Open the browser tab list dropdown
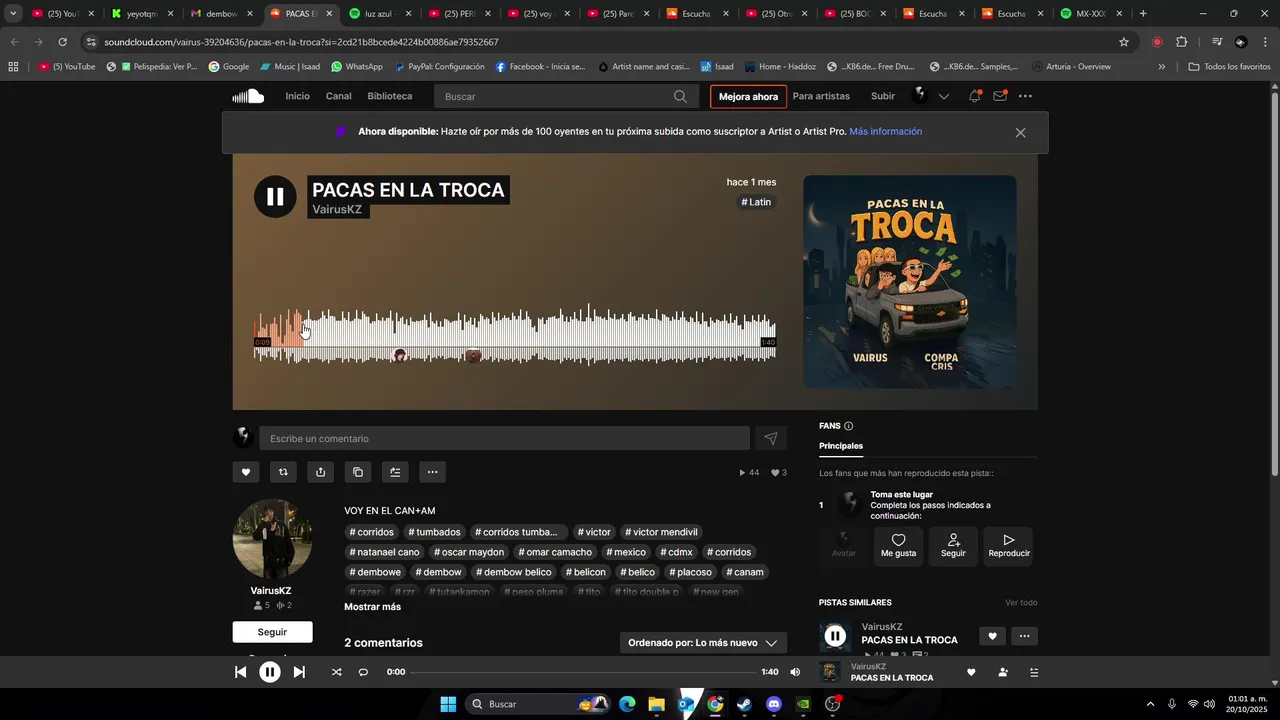Viewport: 1280px width, 720px height. 13,14
